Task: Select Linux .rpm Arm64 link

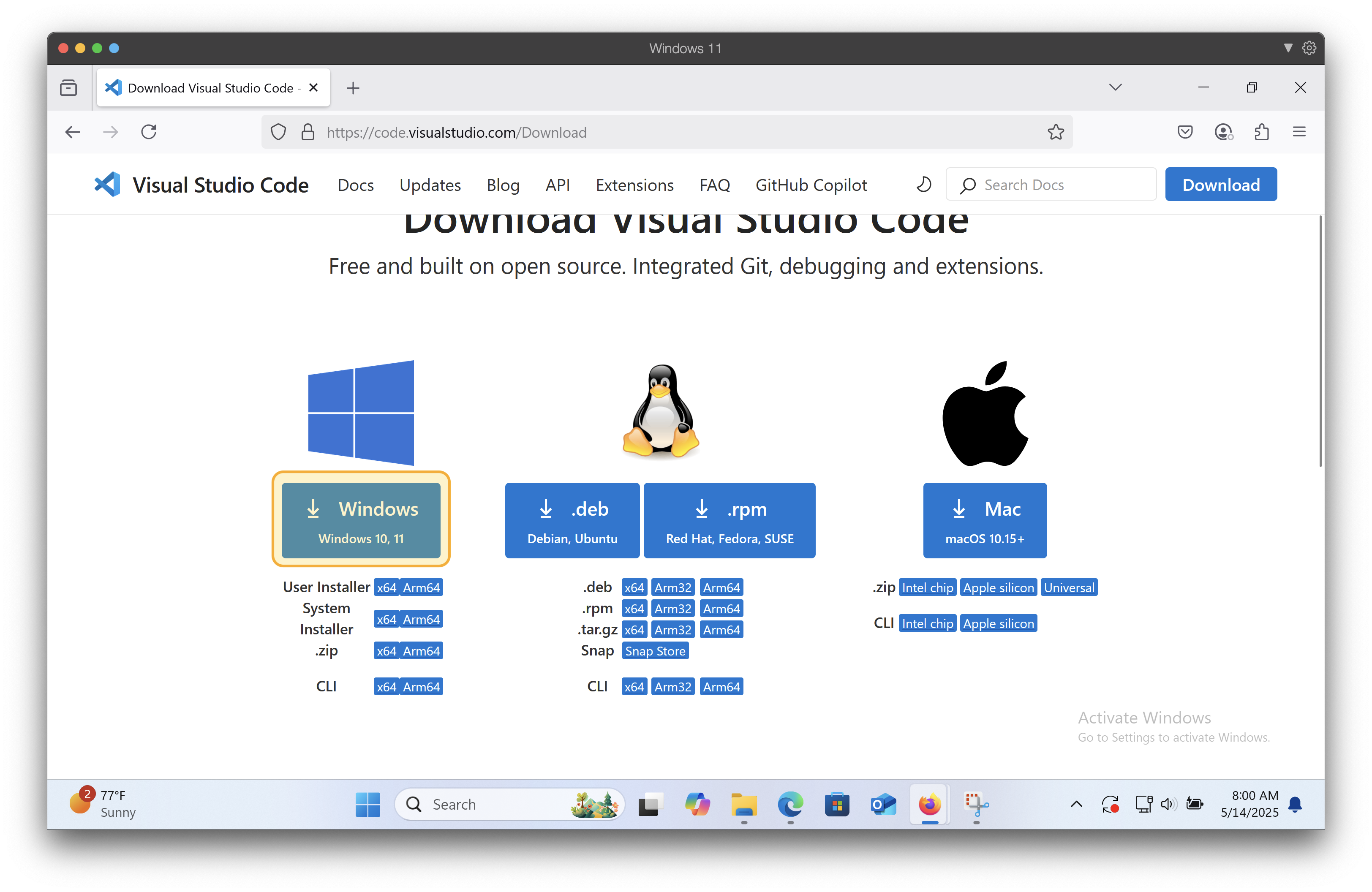Action: click(x=721, y=609)
